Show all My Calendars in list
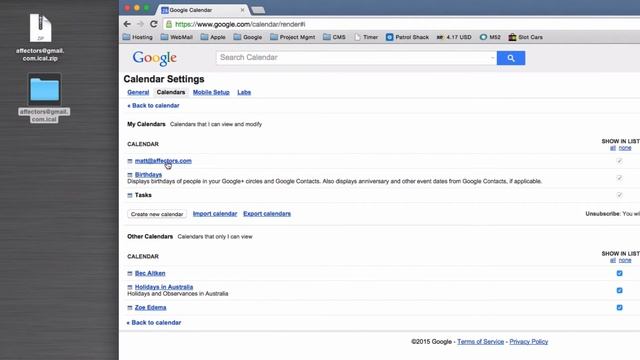640x360 pixels. point(612,148)
